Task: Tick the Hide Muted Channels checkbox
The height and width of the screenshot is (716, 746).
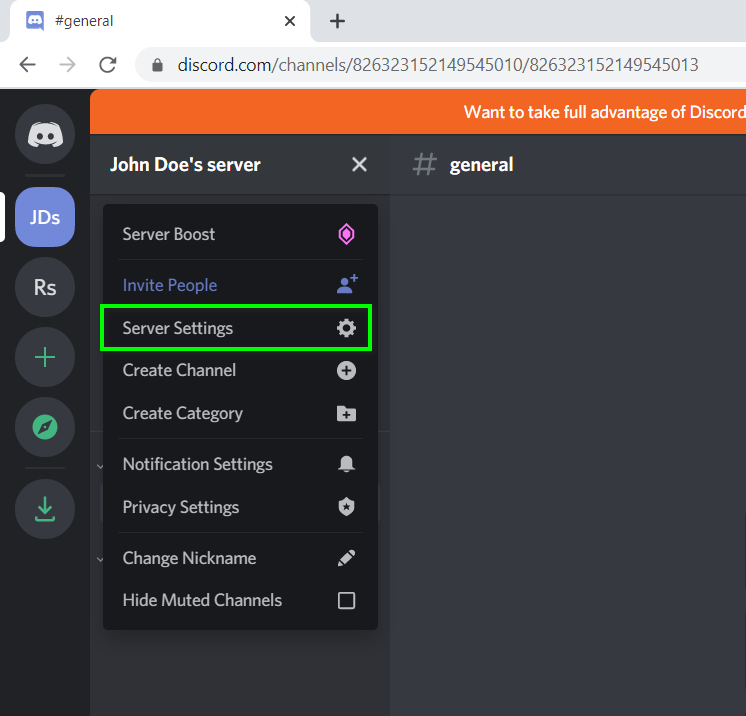Action: tap(346, 600)
